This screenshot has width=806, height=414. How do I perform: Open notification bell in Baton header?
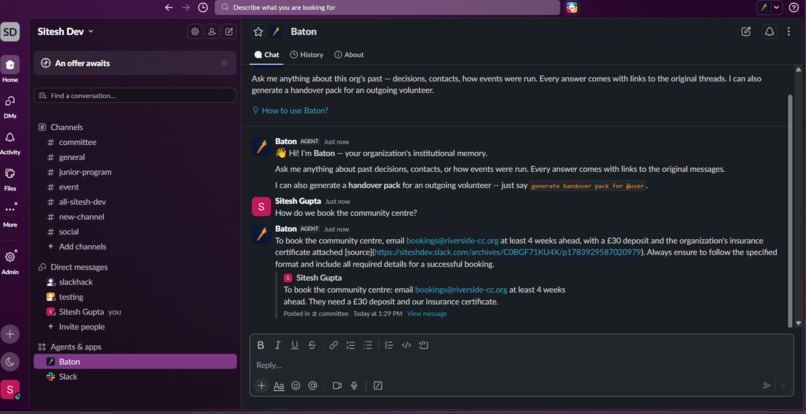[x=769, y=32]
